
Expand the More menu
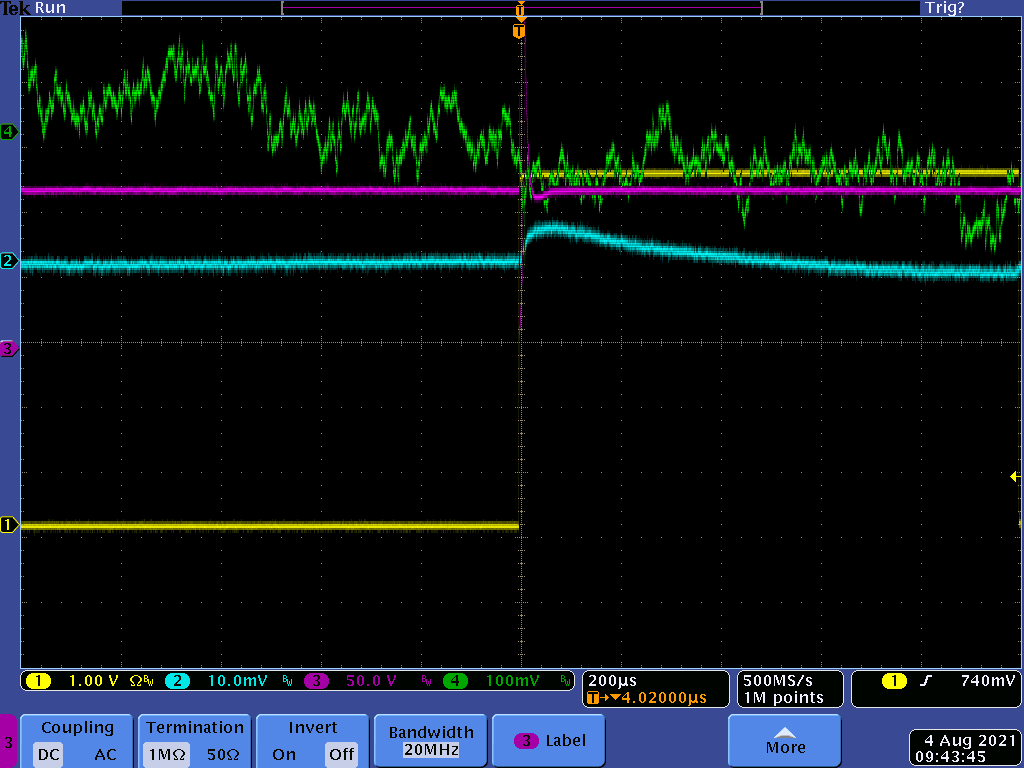click(x=785, y=740)
